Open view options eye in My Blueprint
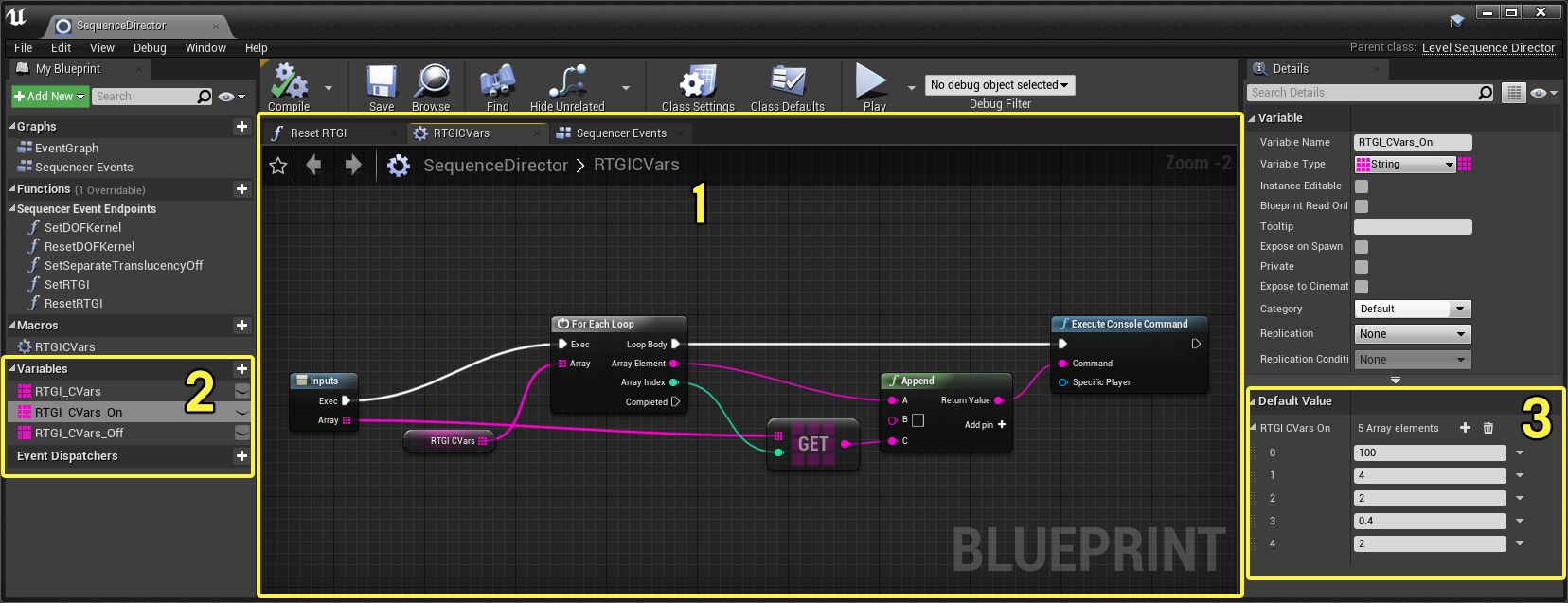This screenshot has width=1568, height=603. pos(230,97)
